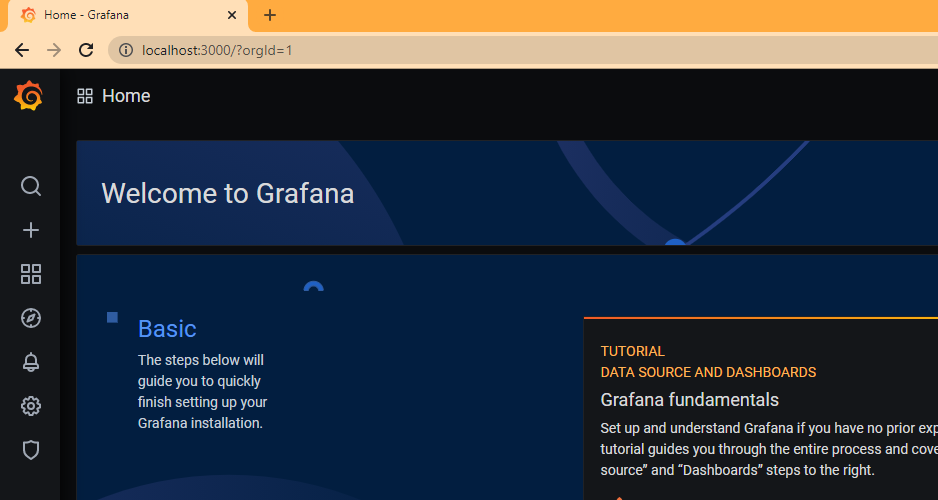
Task: Open the Home dashboard picker title
Action: pyautogui.click(x=126, y=96)
